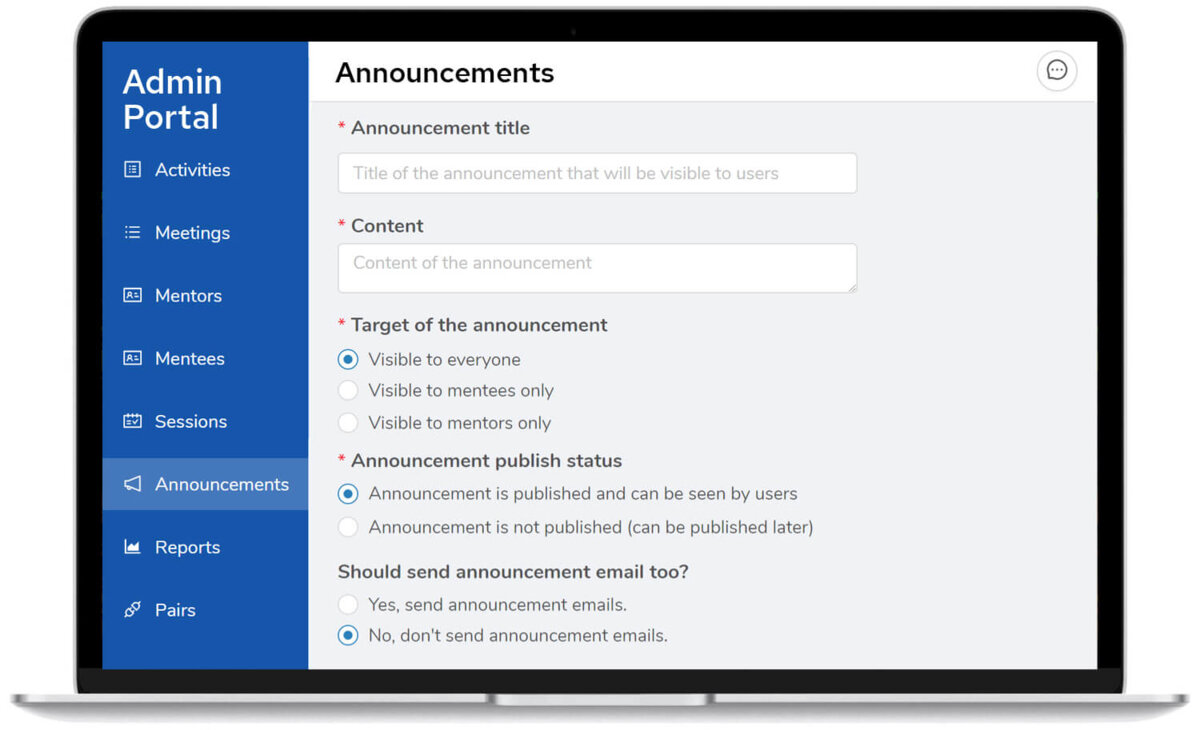Select 'Visible to mentors only'

pyautogui.click(x=347, y=422)
